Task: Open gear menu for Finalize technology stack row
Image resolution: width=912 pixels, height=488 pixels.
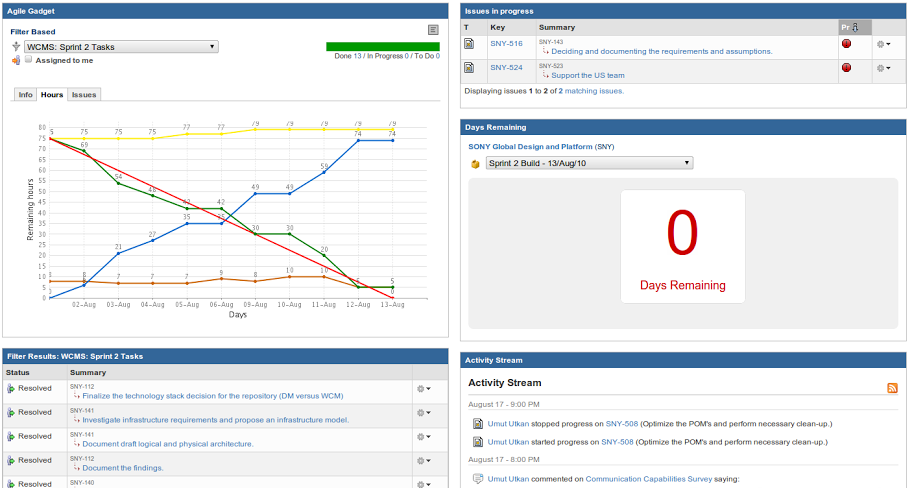Action: pos(423,389)
